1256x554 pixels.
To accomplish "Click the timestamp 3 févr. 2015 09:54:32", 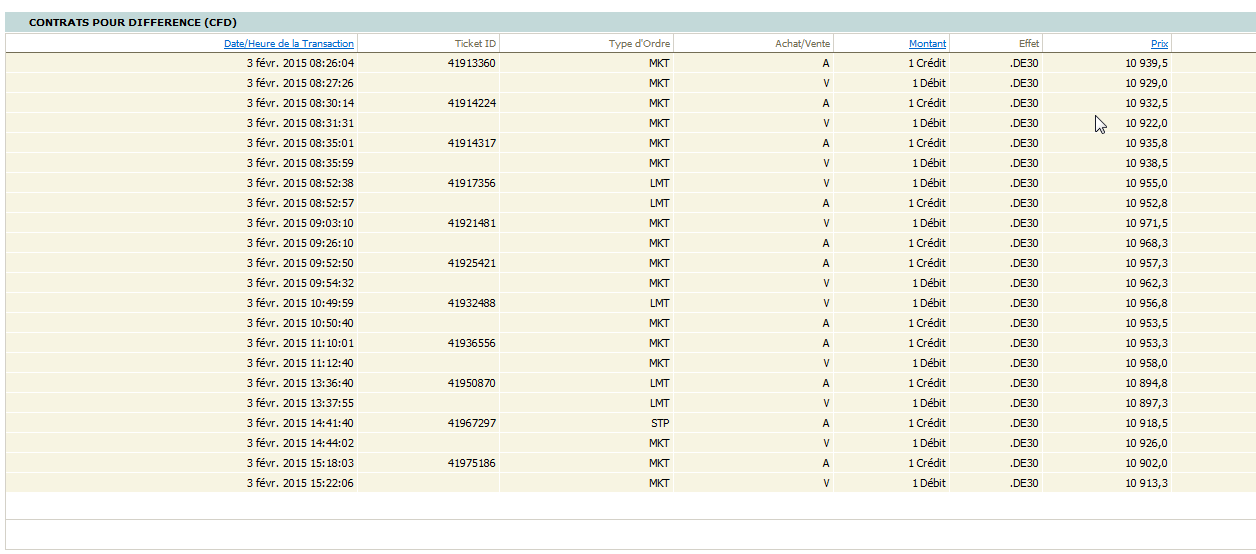I will click(x=300, y=283).
